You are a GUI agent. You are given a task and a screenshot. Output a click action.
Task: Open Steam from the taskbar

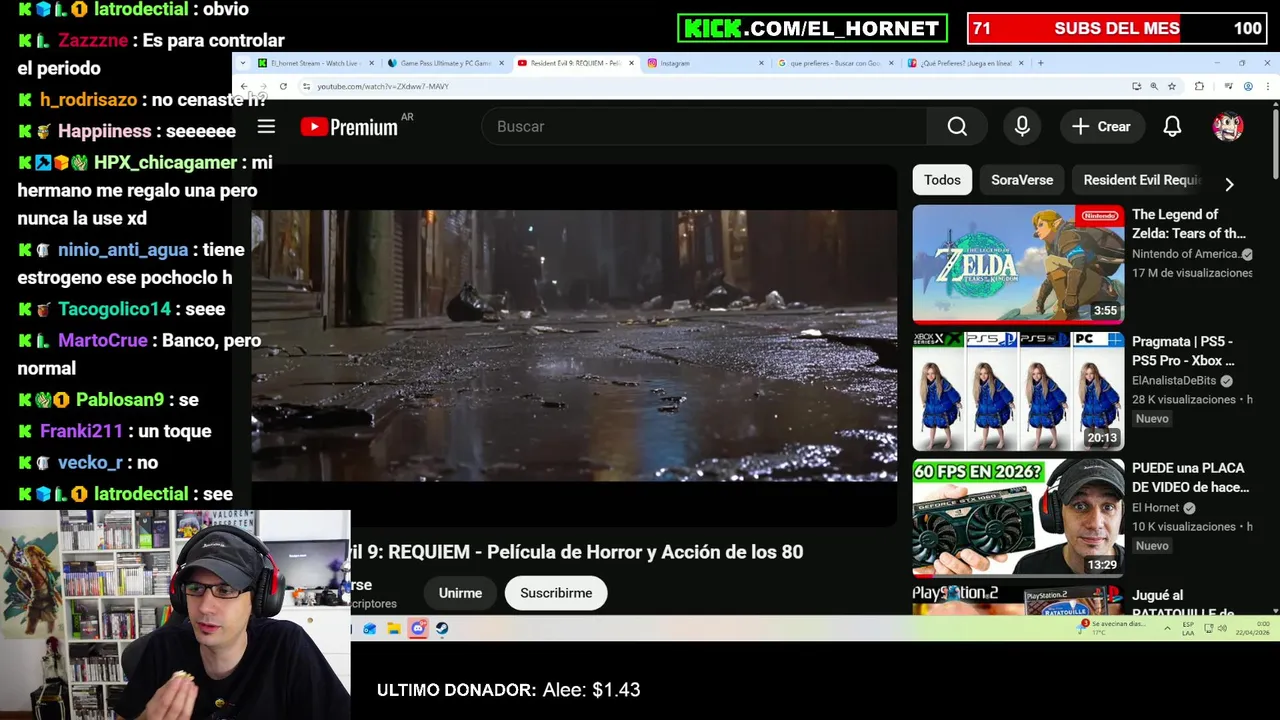pyautogui.click(x=442, y=629)
